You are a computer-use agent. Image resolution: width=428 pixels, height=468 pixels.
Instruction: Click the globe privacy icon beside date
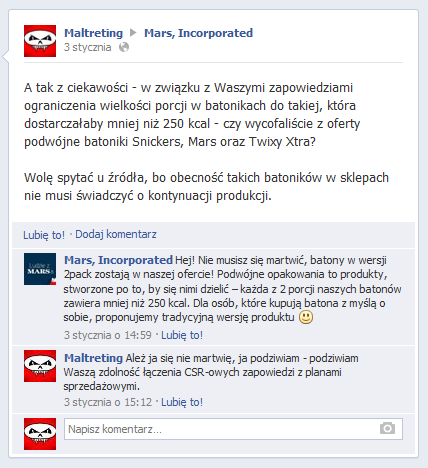pos(124,47)
